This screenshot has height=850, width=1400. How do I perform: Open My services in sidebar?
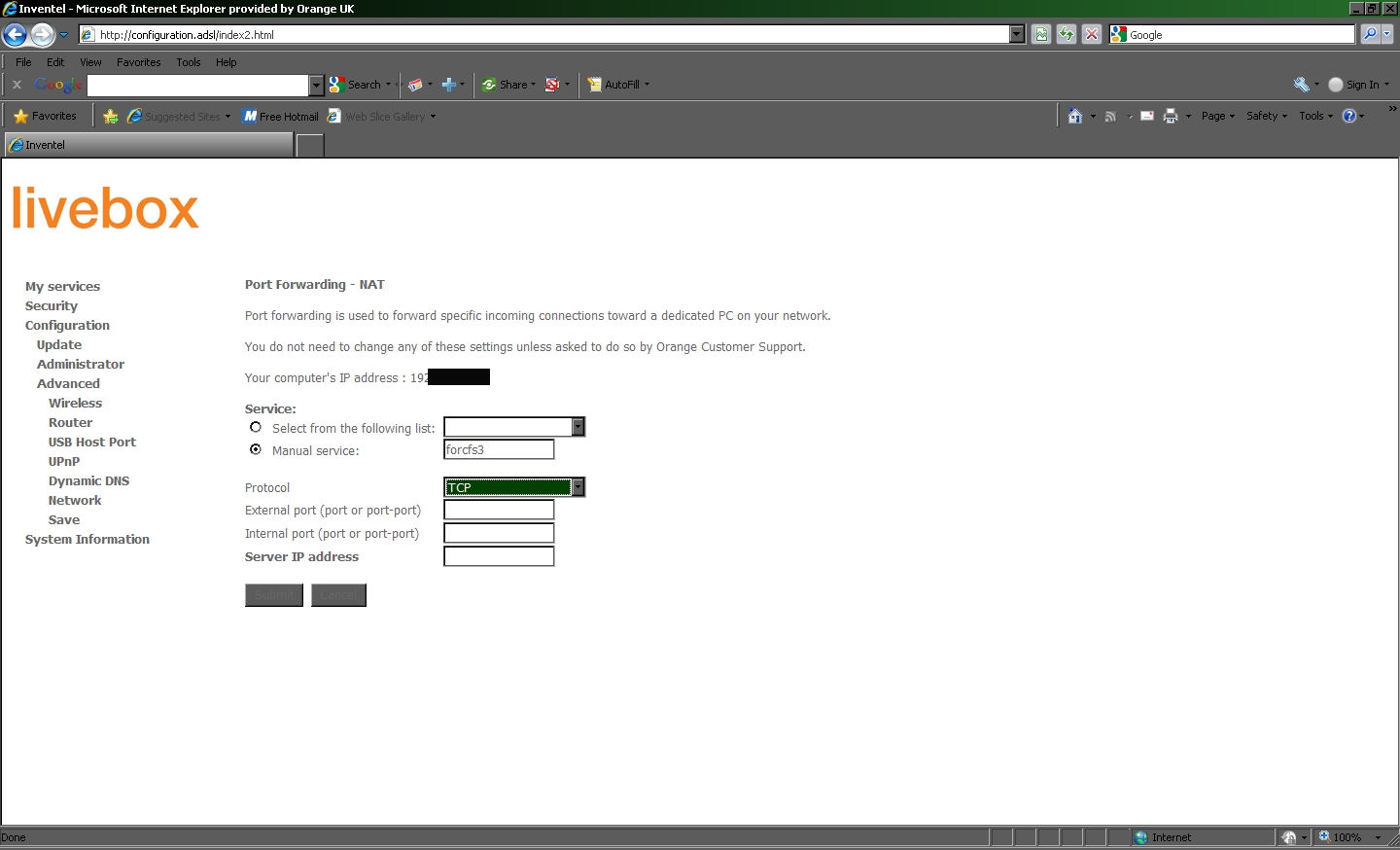(x=62, y=287)
